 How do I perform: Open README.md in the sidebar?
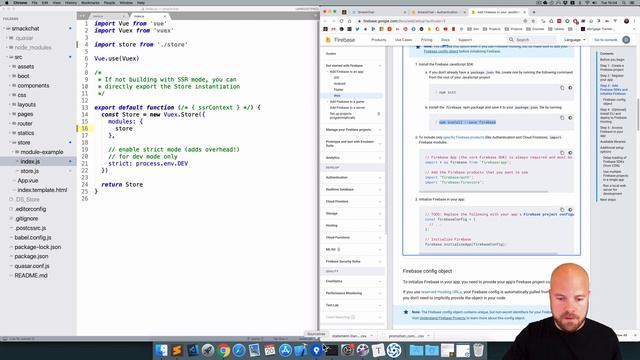(31, 276)
